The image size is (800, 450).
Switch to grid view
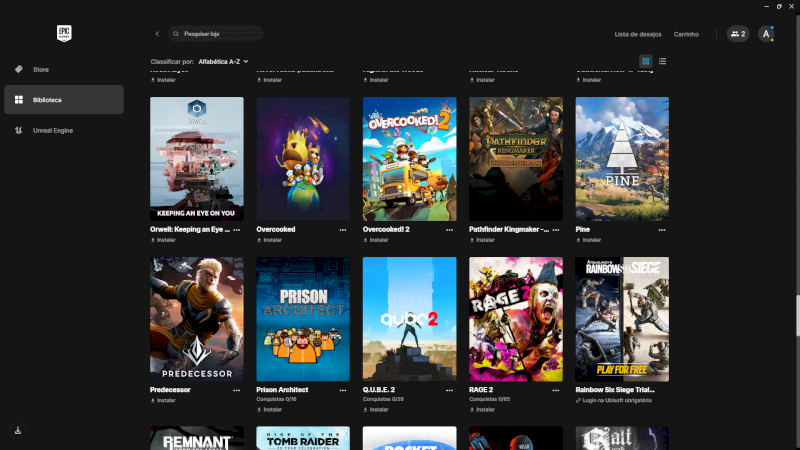click(645, 61)
